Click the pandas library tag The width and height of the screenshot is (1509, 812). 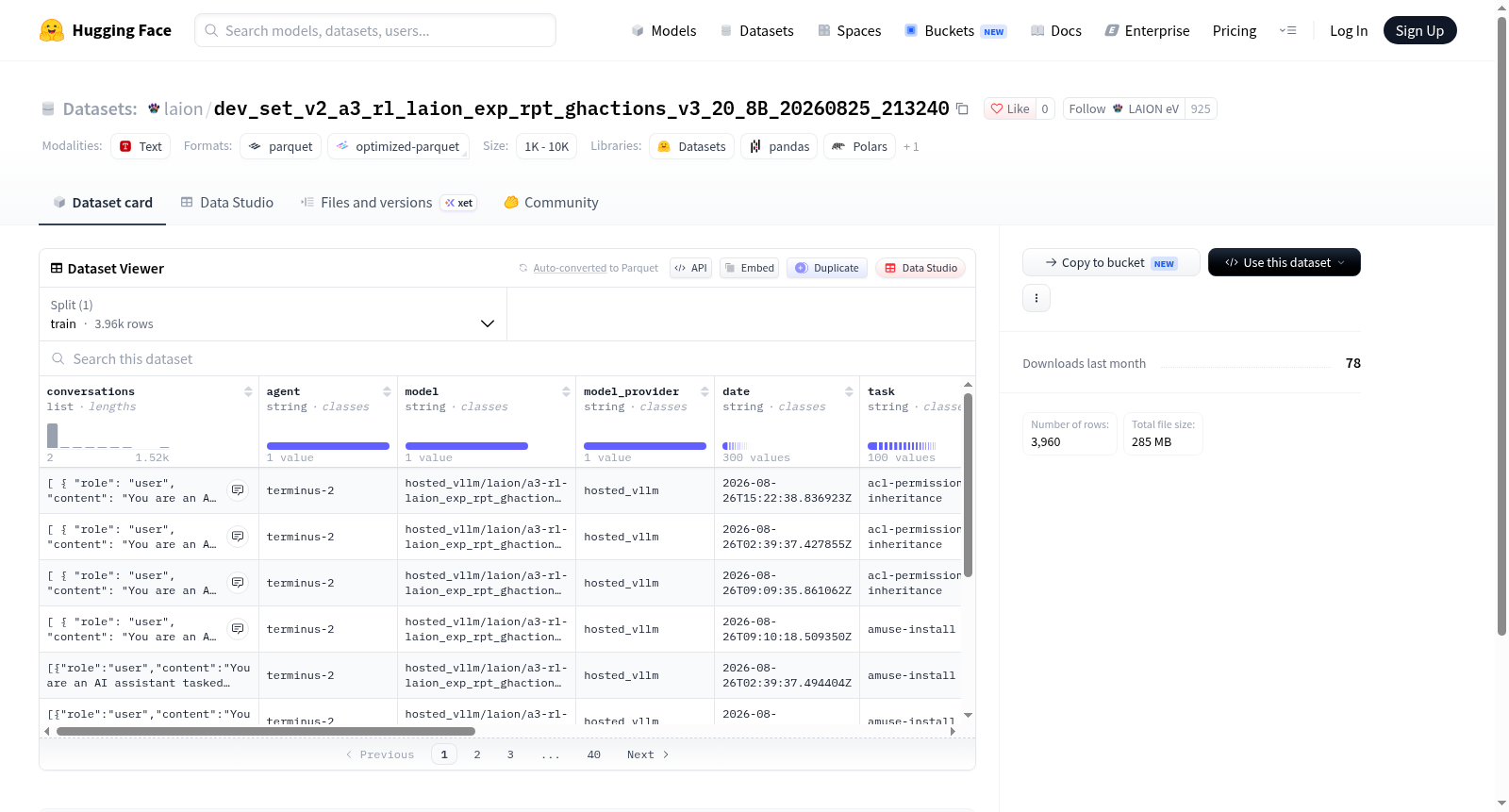(x=779, y=146)
